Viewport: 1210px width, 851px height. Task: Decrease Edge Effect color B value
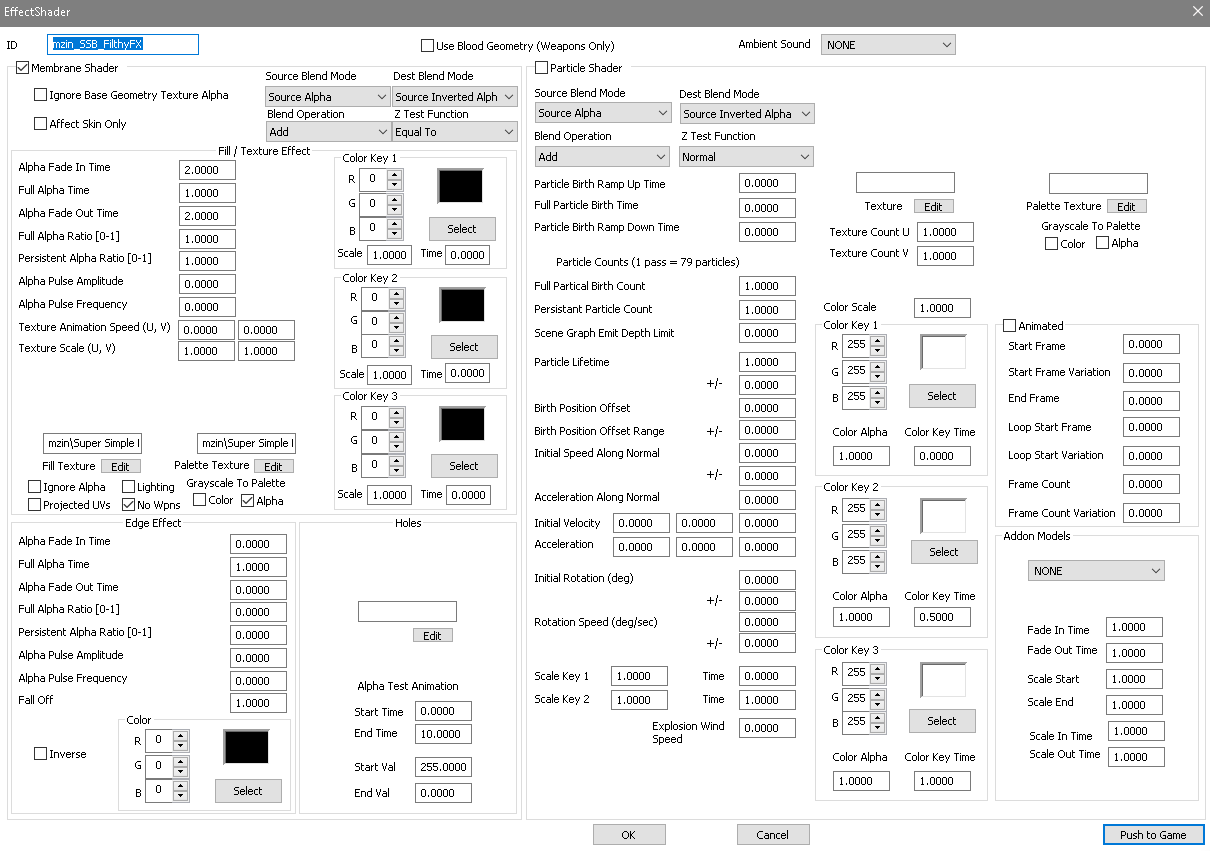pyautogui.click(x=180, y=796)
